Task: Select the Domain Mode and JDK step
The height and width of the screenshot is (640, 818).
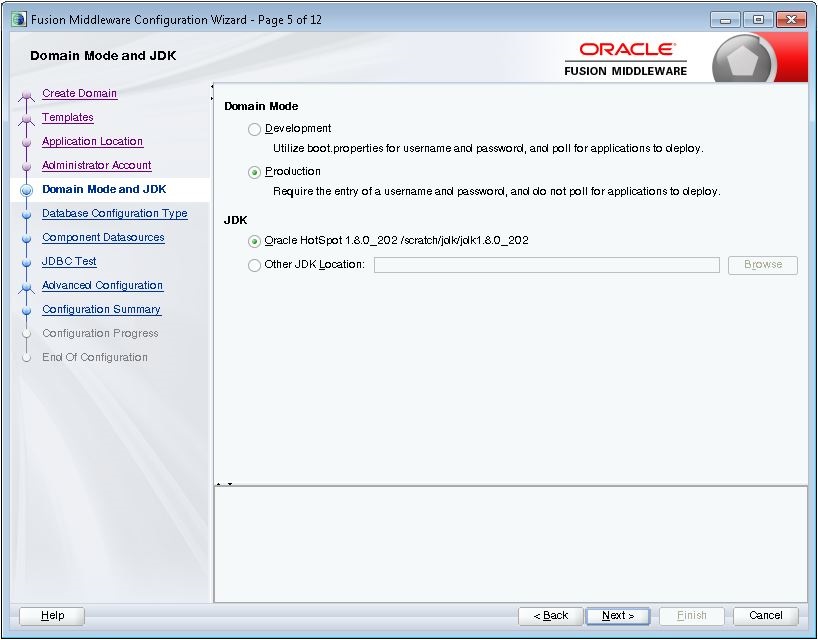Action: tap(104, 189)
